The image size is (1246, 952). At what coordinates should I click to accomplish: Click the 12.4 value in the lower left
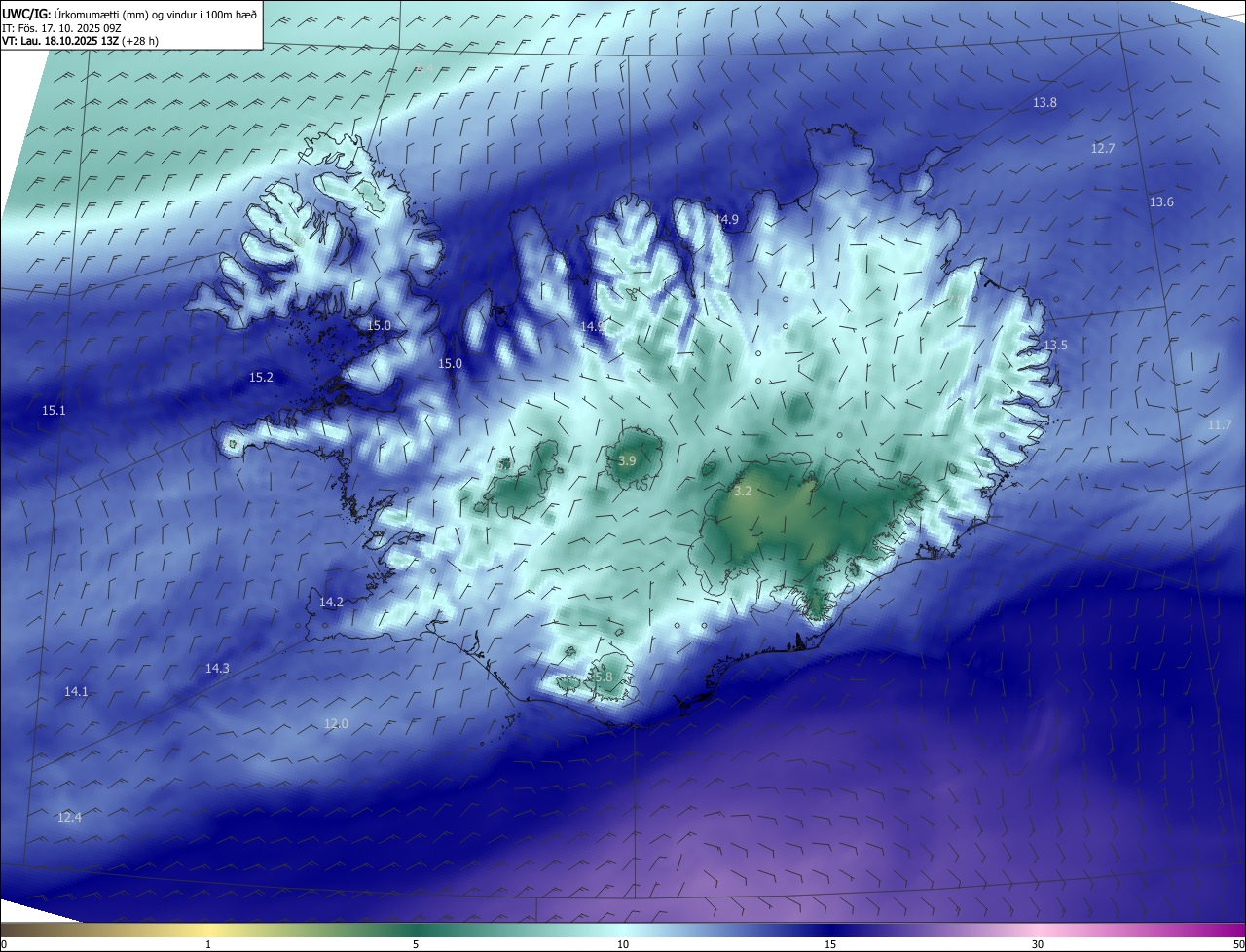(x=69, y=817)
